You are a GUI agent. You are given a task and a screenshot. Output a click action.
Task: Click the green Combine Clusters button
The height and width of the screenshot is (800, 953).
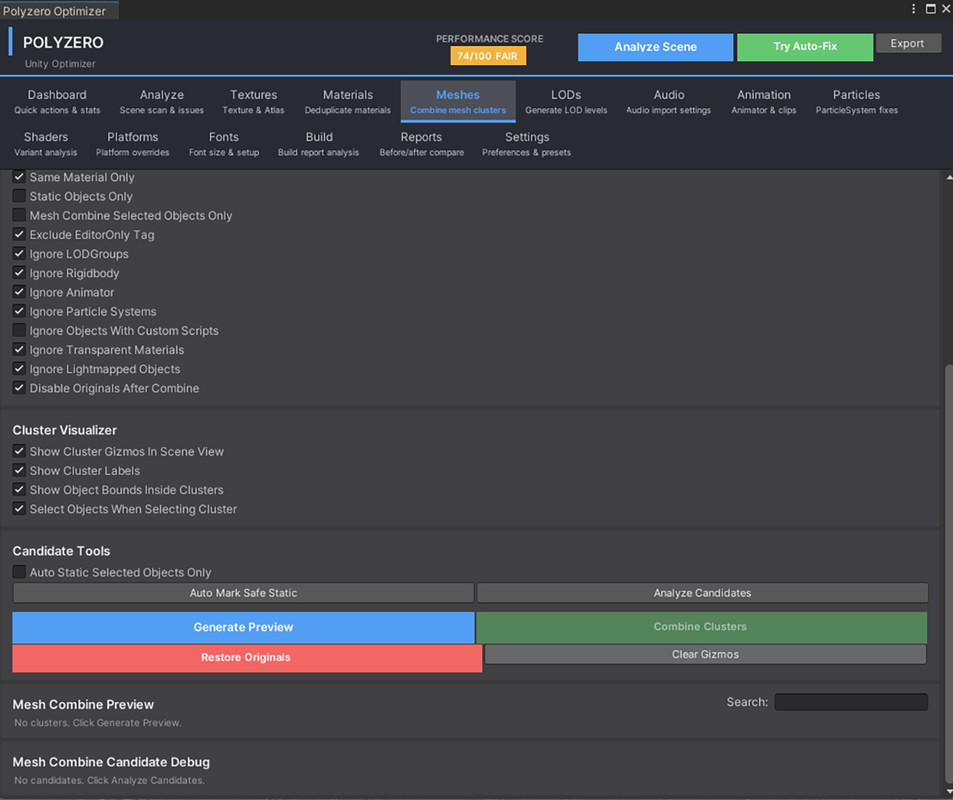click(x=701, y=627)
